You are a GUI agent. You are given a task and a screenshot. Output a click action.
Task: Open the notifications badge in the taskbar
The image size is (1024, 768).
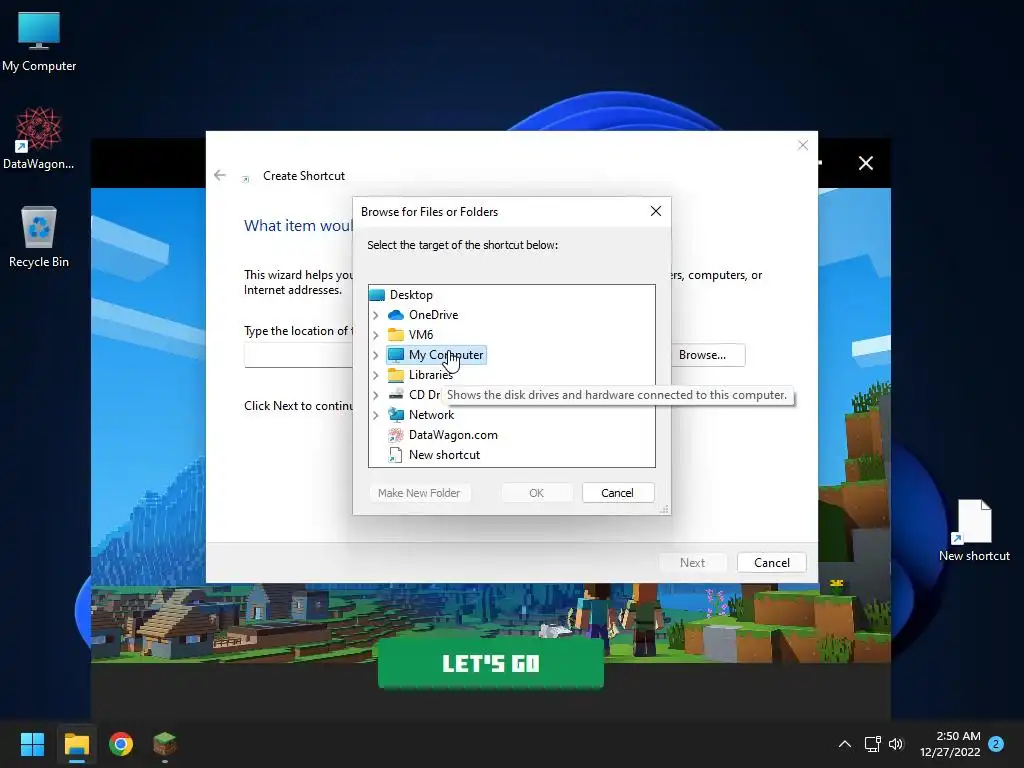(996, 744)
